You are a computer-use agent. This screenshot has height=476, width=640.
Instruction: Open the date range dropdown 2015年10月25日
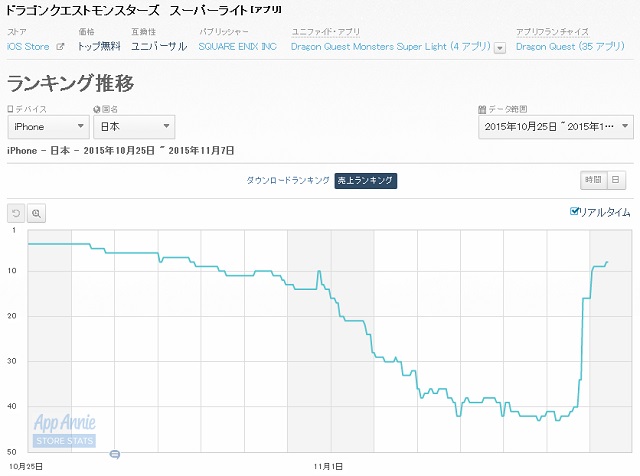click(x=556, y=127)
